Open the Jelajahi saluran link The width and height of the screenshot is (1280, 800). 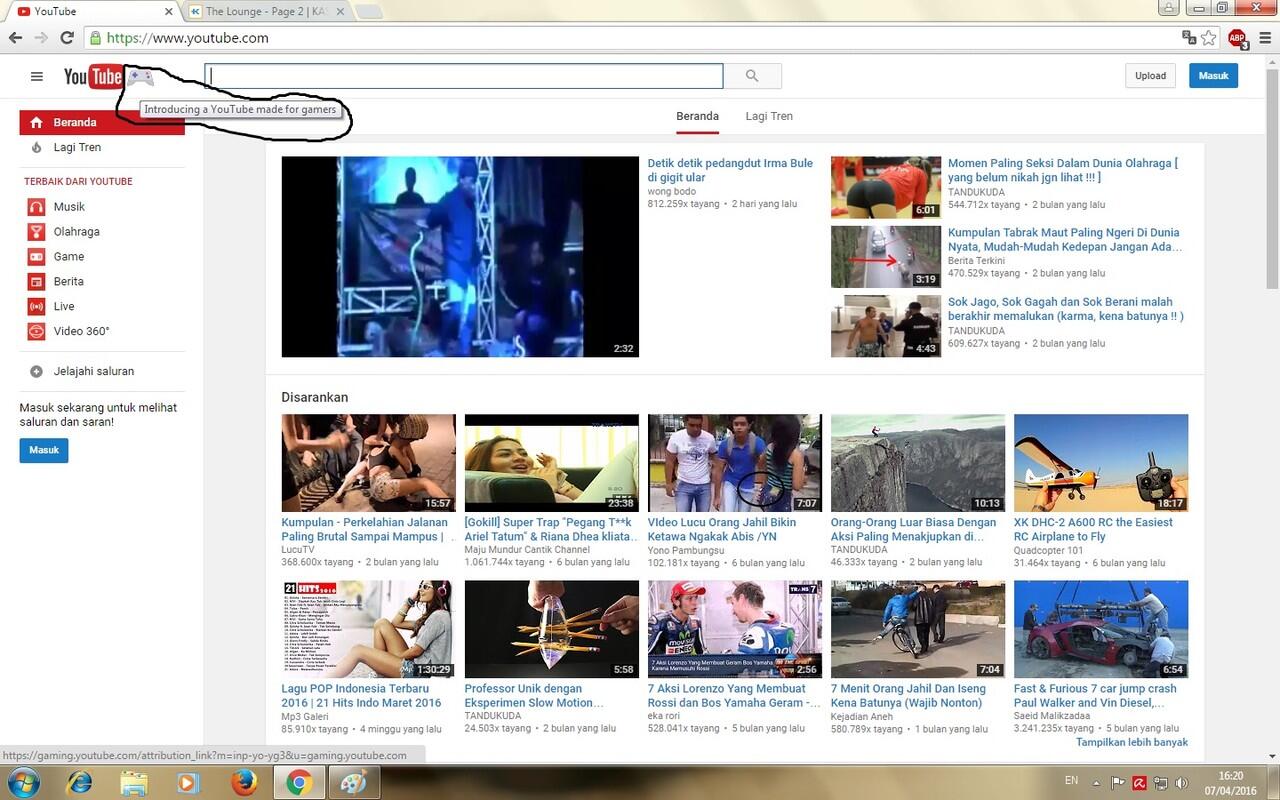[94, 371]
